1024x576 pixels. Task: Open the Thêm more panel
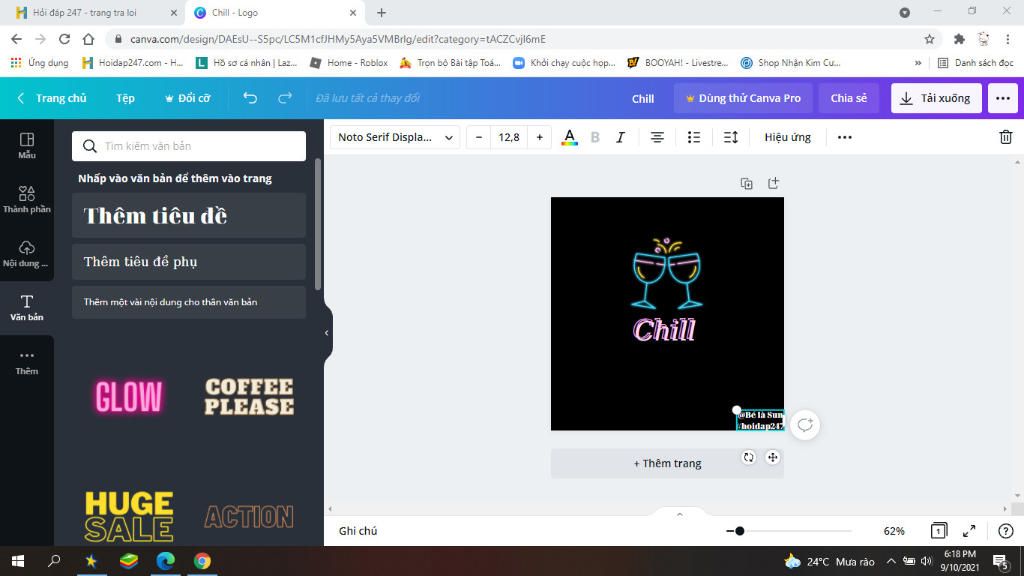click(x=27, y=362)
